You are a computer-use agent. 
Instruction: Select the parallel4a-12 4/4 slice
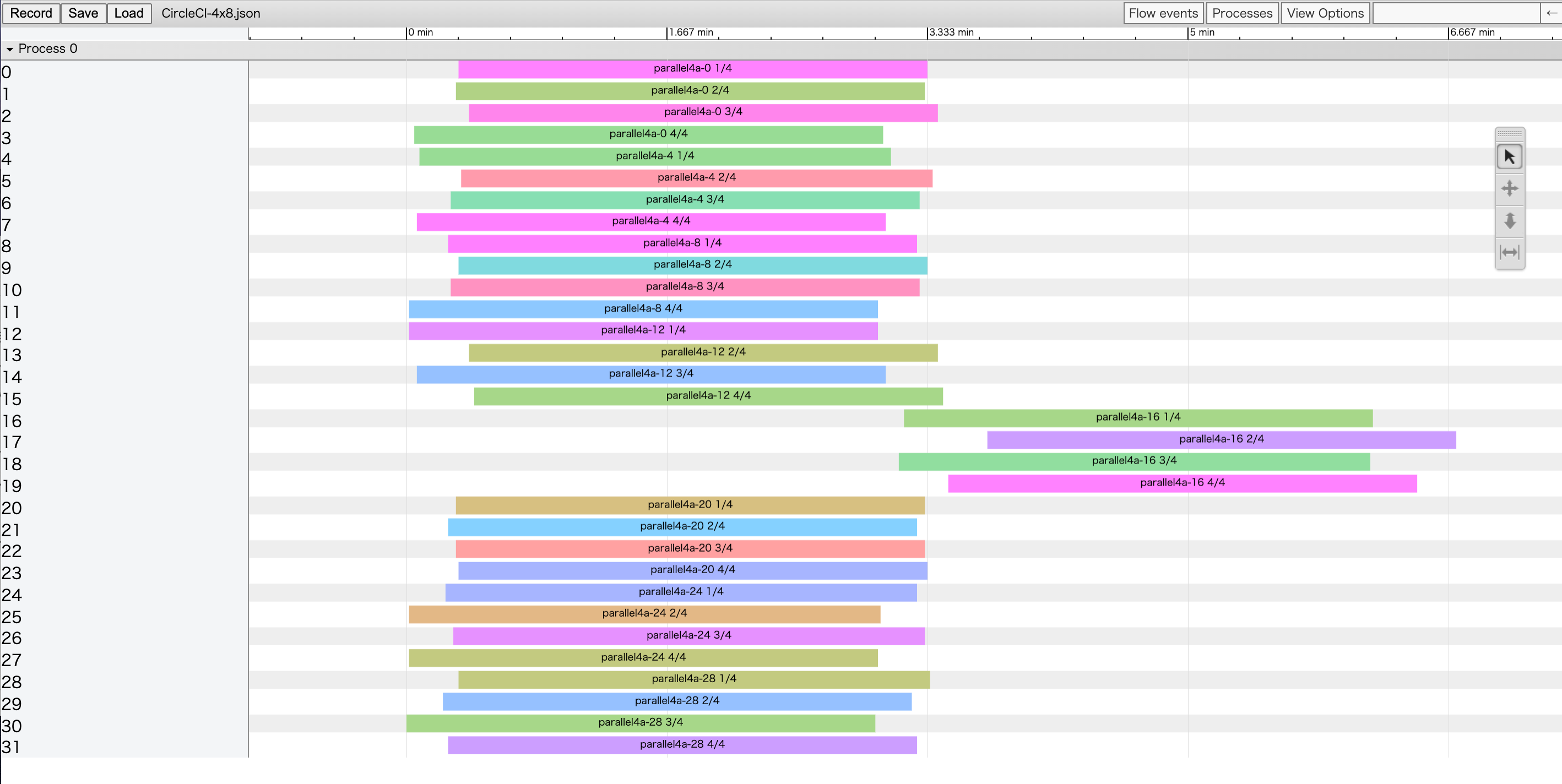point(708,396)
